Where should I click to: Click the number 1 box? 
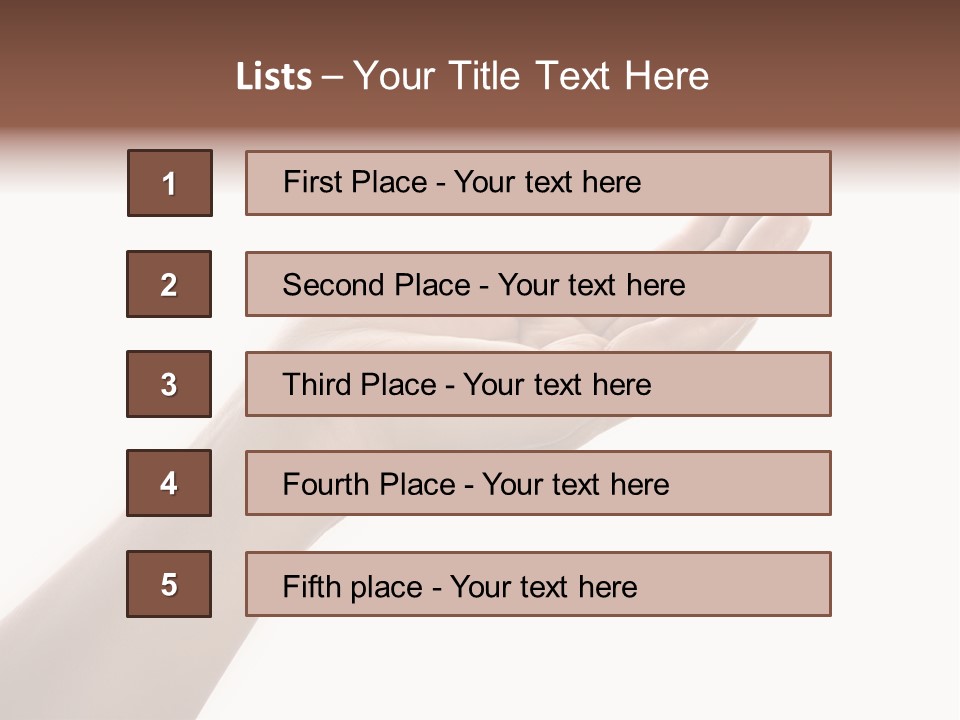point(169,183)
